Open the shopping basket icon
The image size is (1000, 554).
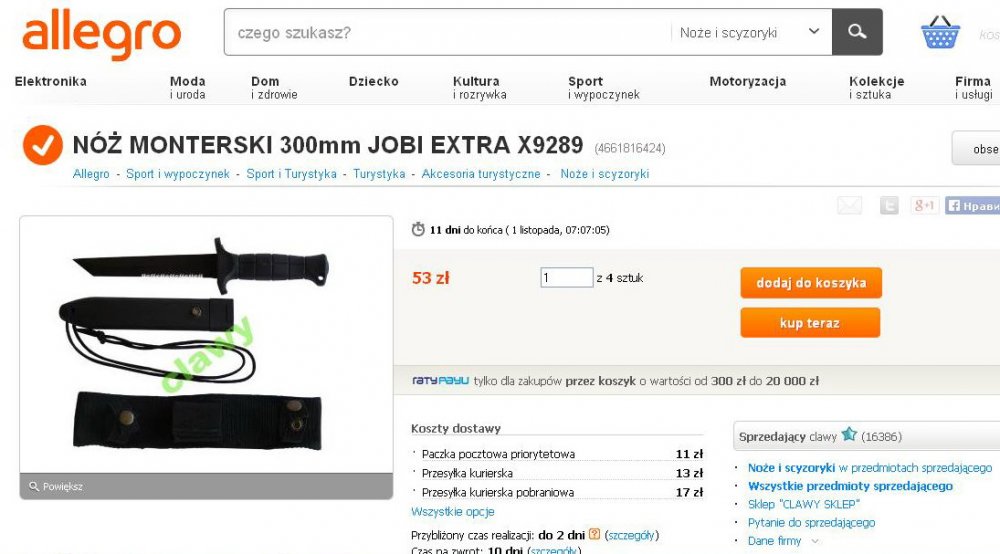point(940,32)
